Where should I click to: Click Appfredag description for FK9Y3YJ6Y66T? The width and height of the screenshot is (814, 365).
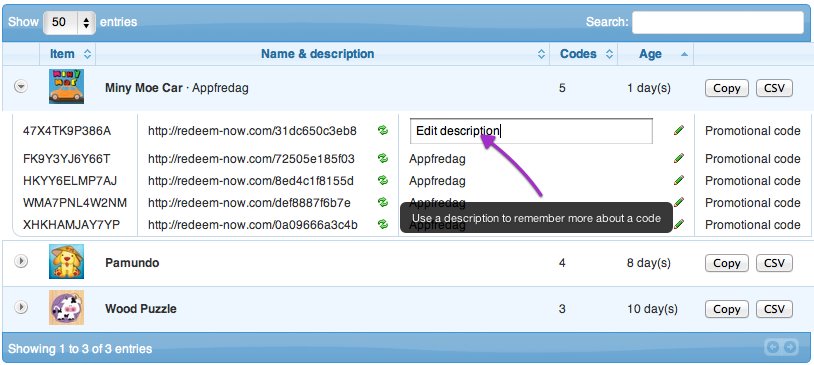(x=437, y=159)
